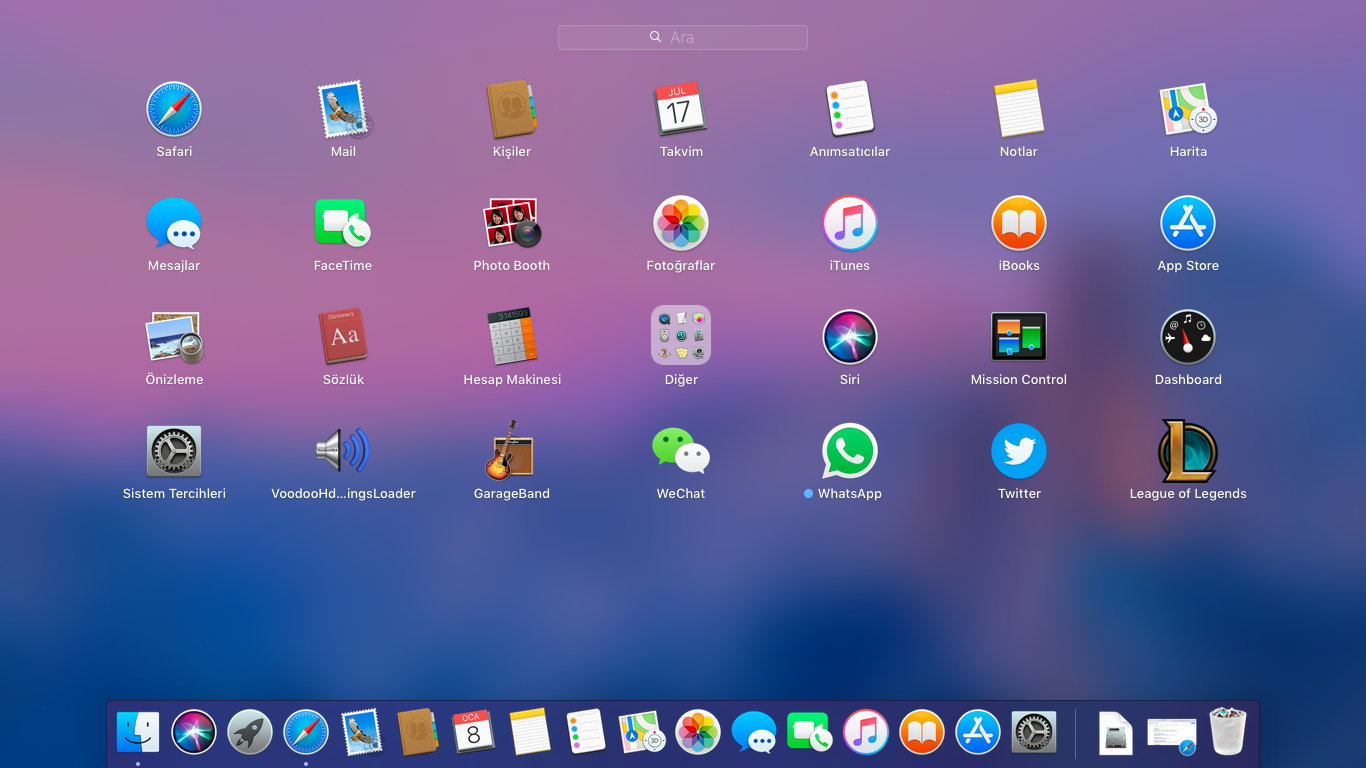Open the disk image file in the Dock
Viewport: 1366px width, 768px height.
[x=1116, y=733]
